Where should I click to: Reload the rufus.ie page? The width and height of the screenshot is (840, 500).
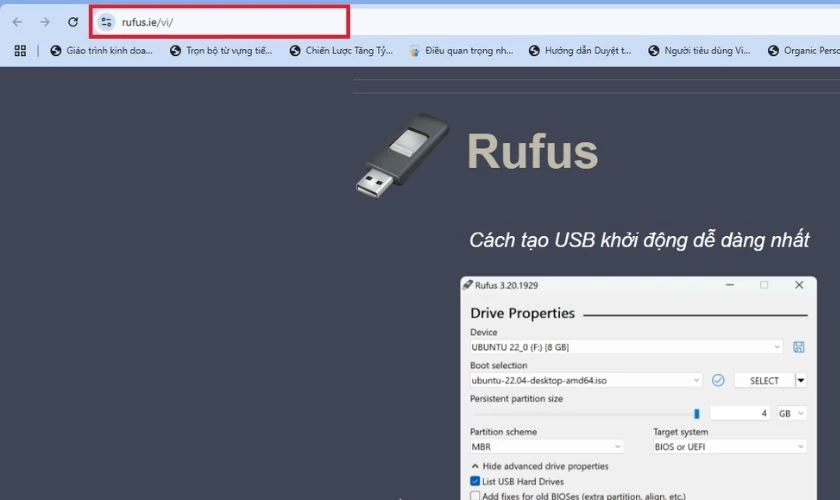[x=73, y=22]
